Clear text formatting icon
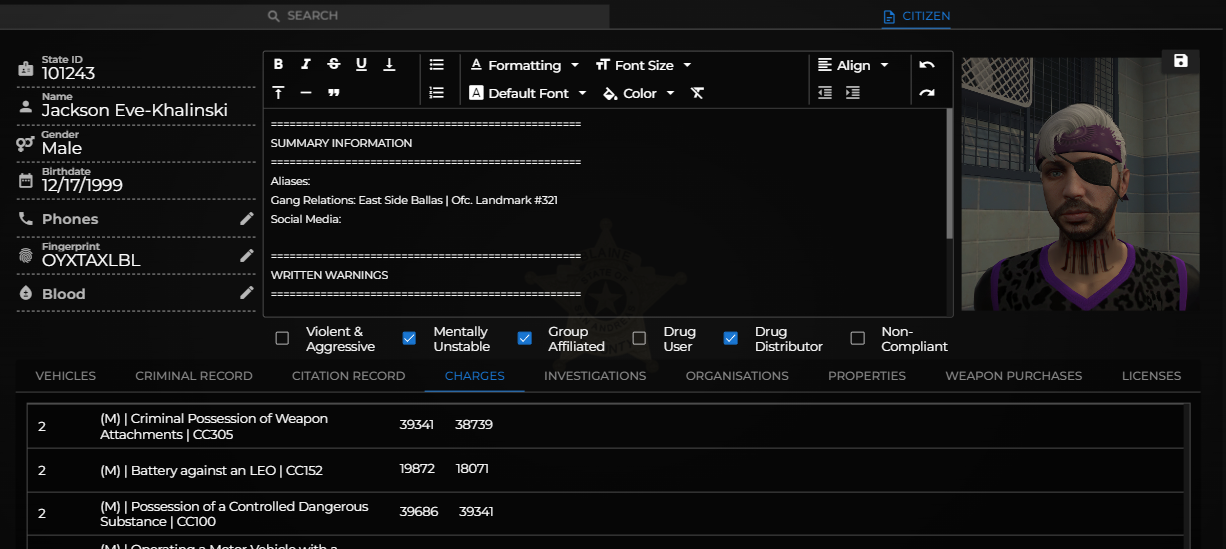Image resolution: width=1226 pixels, height=549 pixels. [x=698, y=93]
